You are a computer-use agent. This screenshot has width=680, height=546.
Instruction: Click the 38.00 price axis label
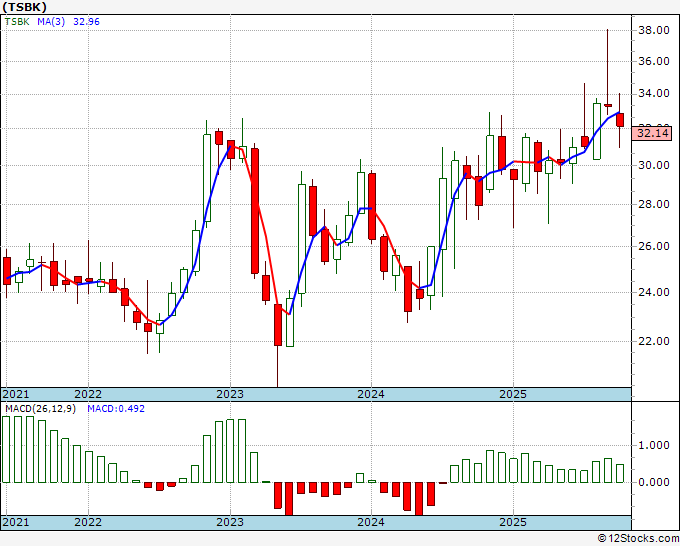654,30
